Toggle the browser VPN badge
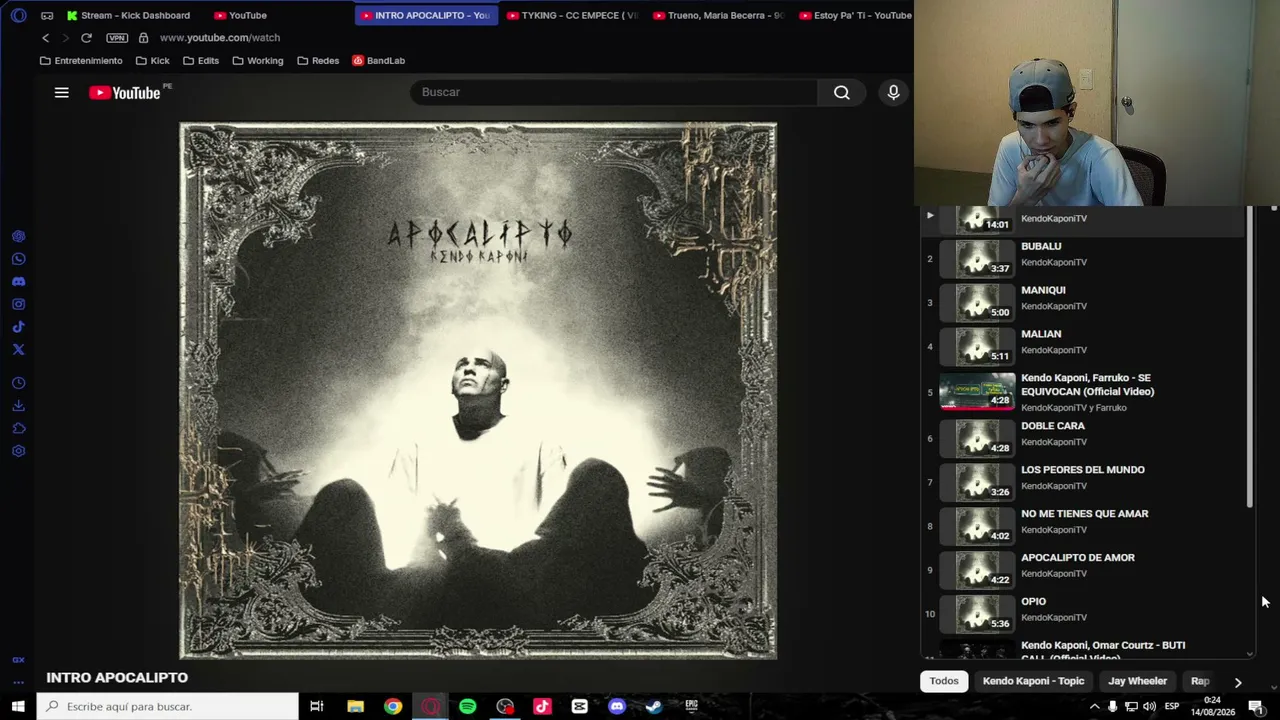This screenshot has width=1280, height=720. [x=117, y=38]
